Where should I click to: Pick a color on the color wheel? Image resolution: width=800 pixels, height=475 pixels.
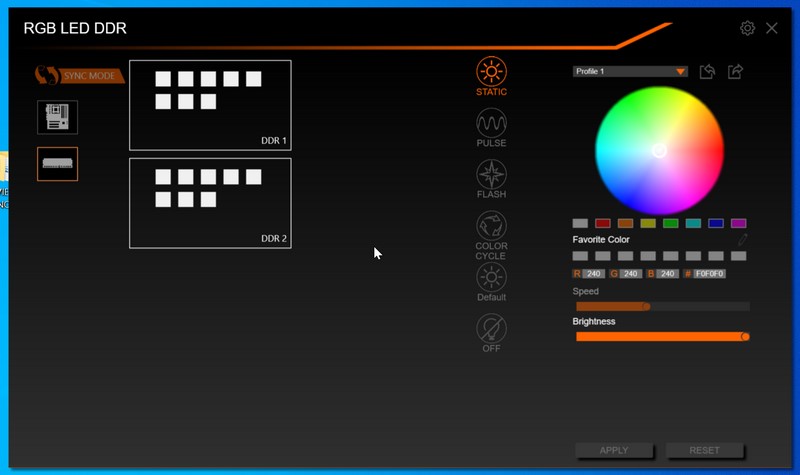659,151
